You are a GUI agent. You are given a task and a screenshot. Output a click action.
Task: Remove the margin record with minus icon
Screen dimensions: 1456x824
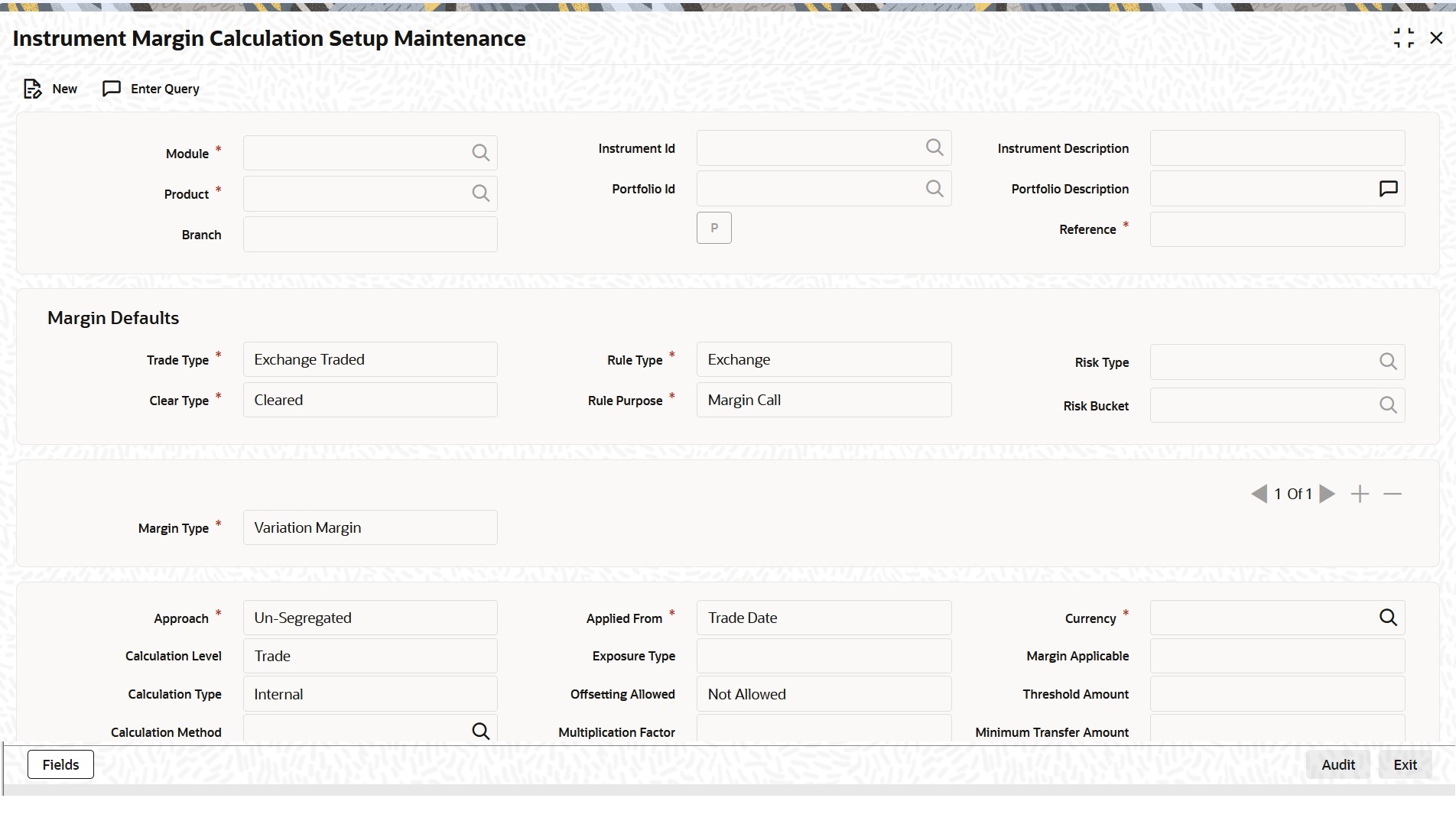pos(1393,494)
